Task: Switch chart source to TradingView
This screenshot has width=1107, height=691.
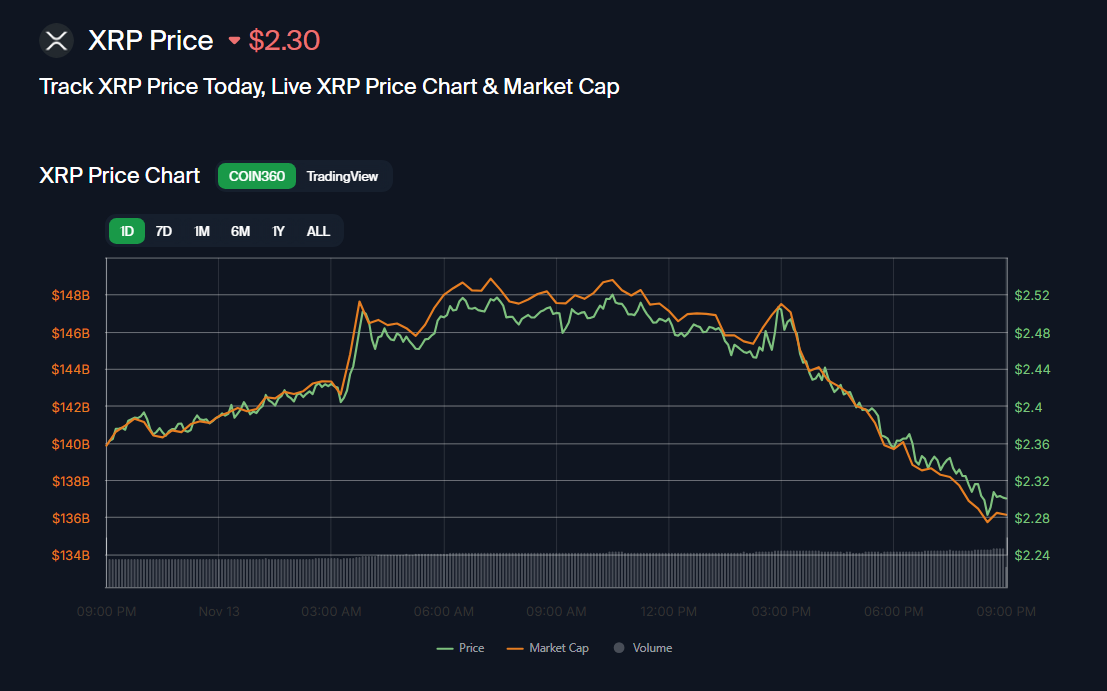Action: 342,176
